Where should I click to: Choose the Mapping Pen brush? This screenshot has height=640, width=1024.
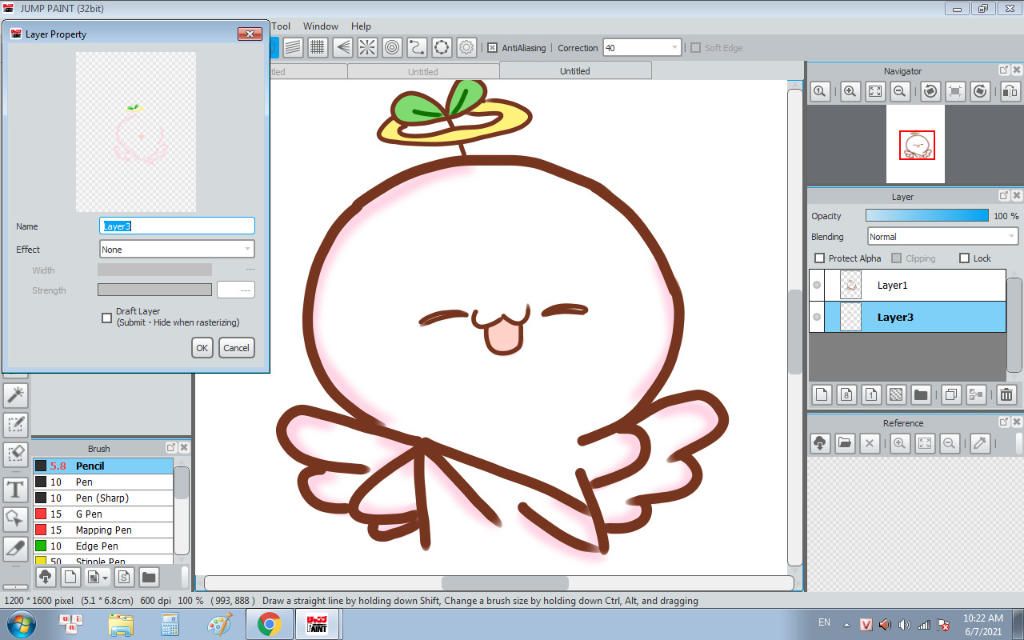[104, 530]
